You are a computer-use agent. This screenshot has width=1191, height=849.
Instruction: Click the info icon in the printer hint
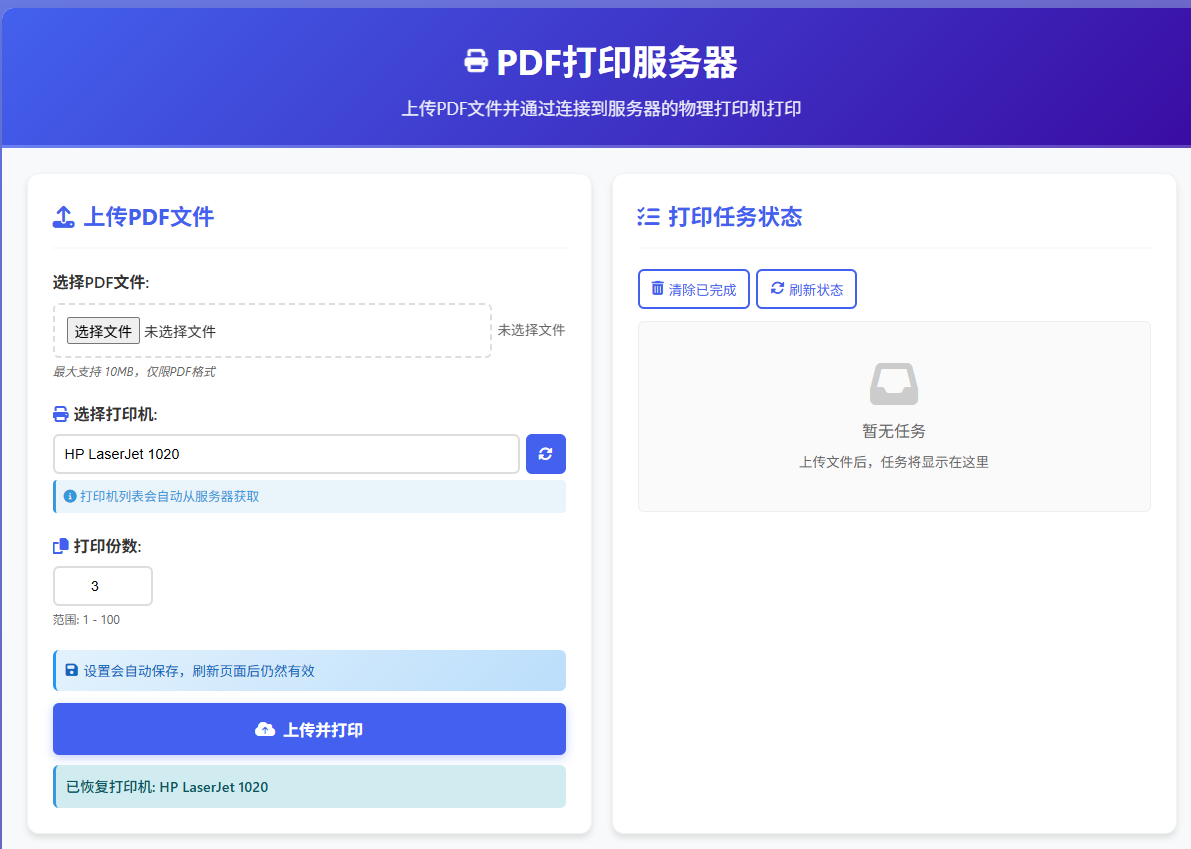[70, 496]
